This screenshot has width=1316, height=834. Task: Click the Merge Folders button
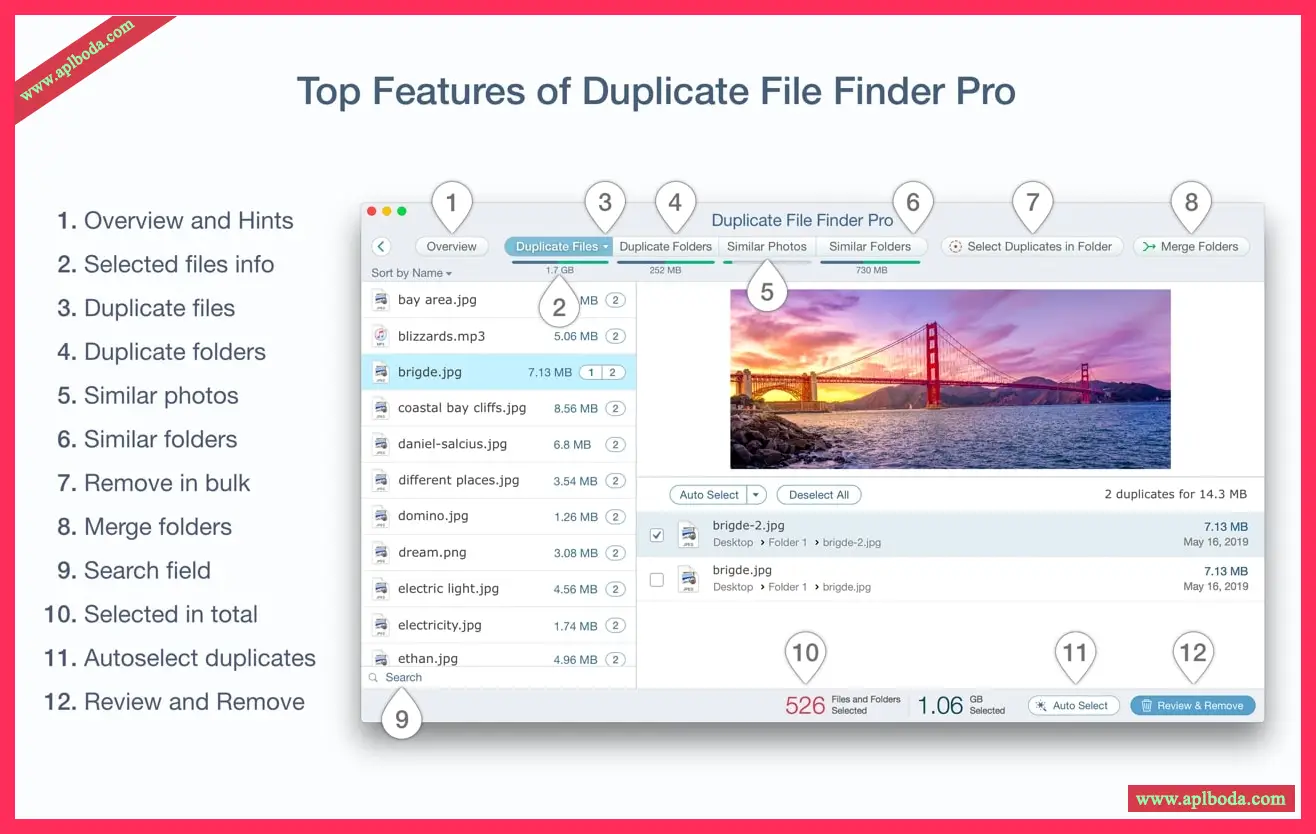1191,246
